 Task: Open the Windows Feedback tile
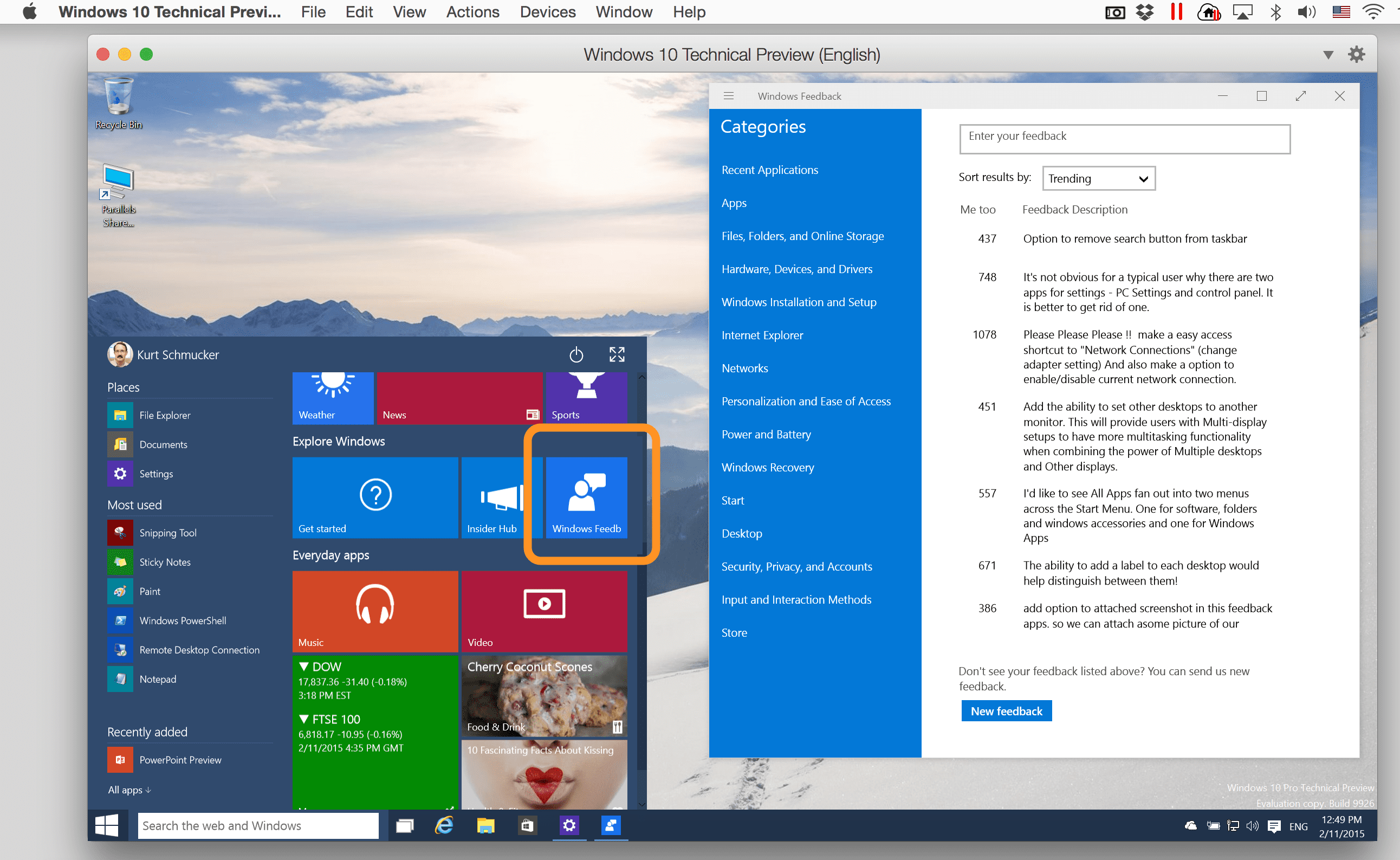[x=586, y=497]
